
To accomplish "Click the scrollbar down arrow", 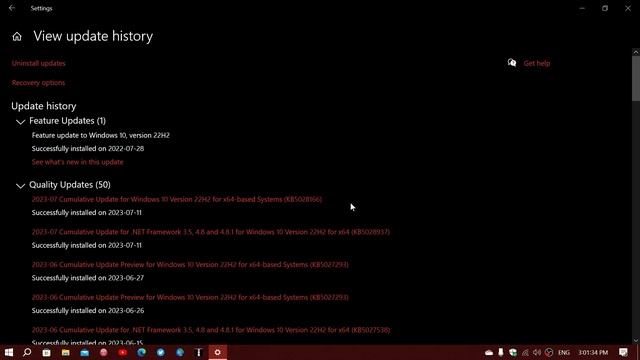I will 636,340.
